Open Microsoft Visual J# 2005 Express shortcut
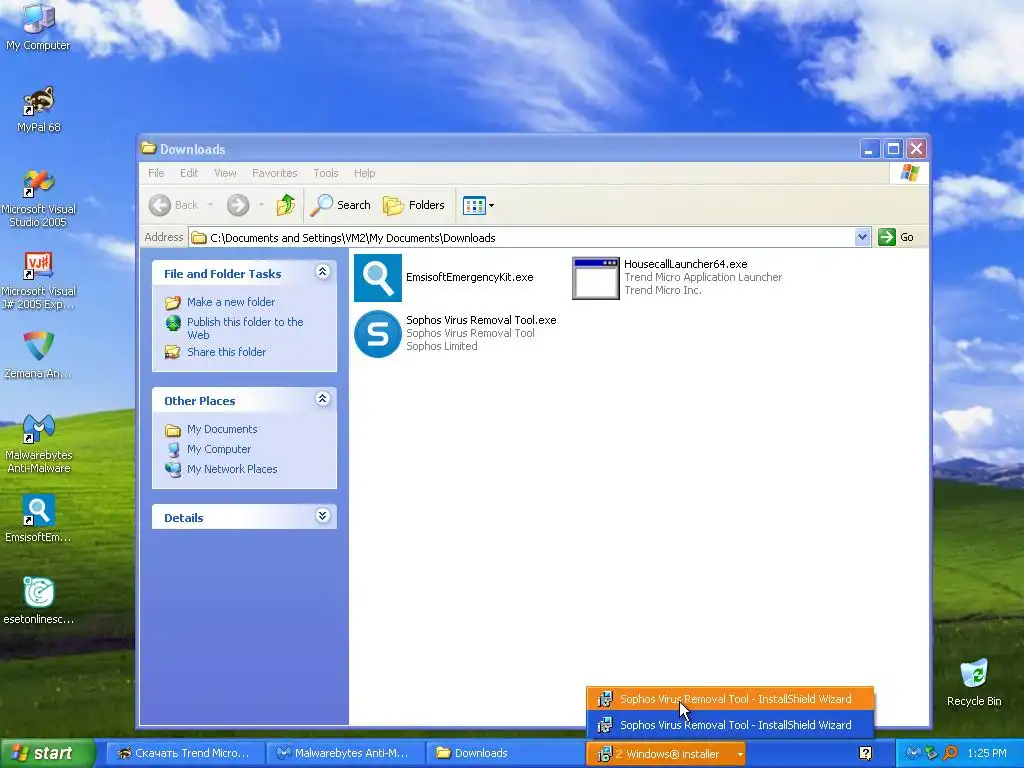1024x768 pixels. pos(39,280)
